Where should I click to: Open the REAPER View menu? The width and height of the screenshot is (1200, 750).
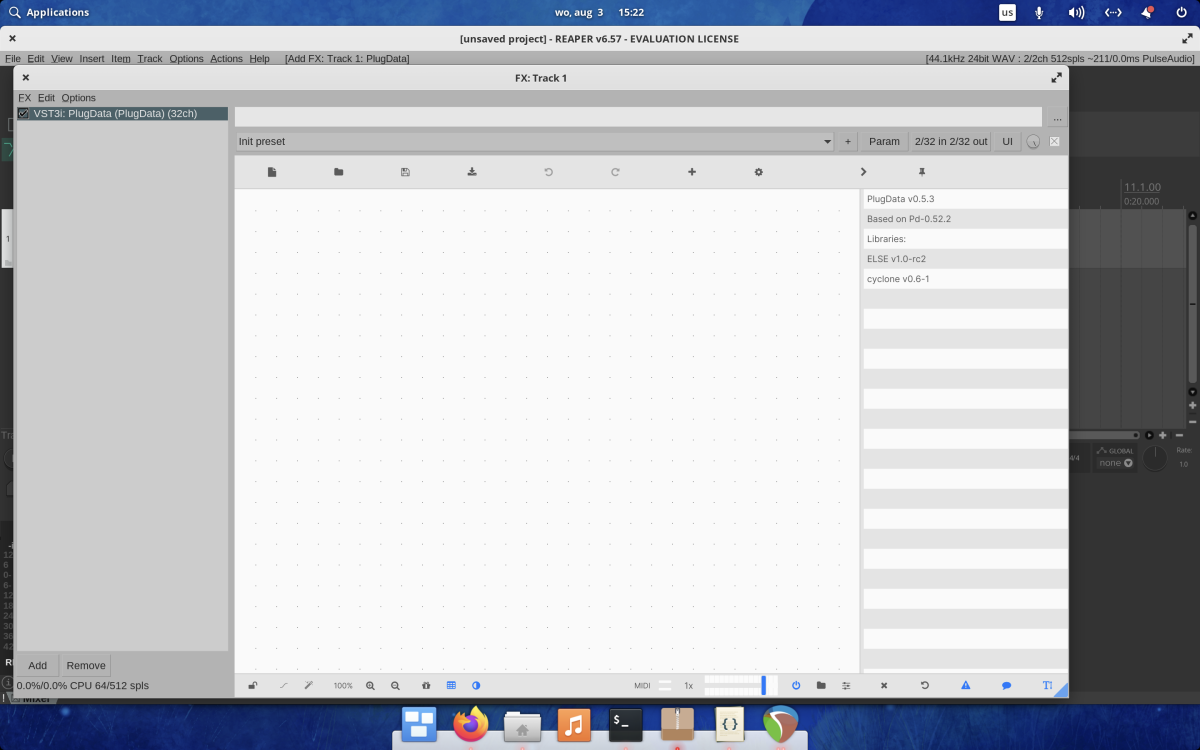click(62, 59)
